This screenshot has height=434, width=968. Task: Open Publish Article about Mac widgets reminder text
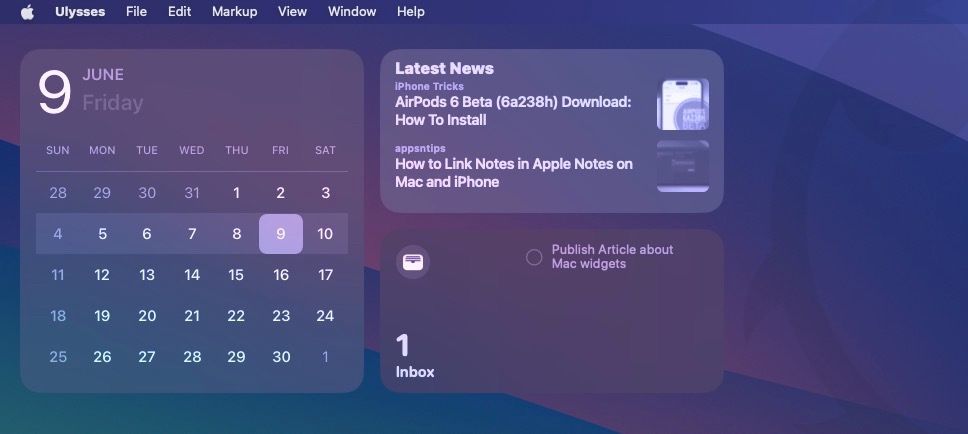coord(612,257)
